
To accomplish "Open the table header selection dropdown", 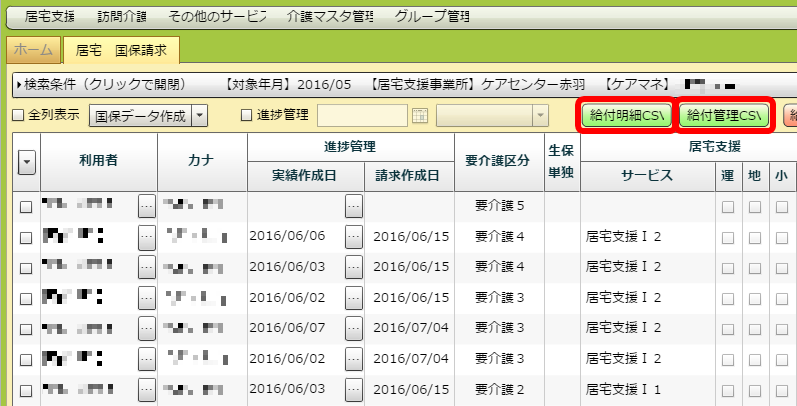I will point(26,161).
